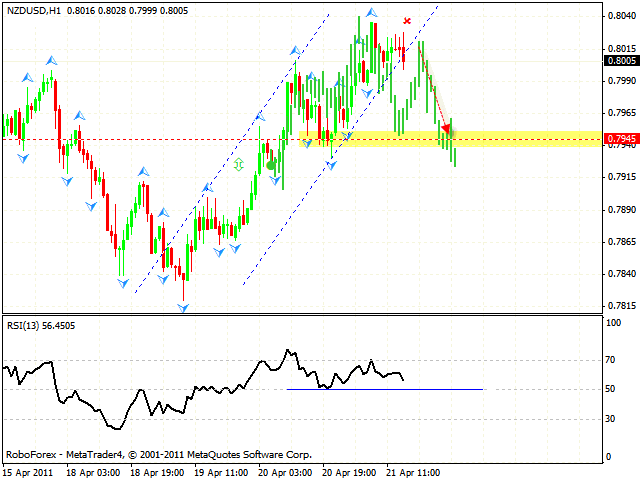Click the RSI(13) indicator label
This screenshot has height=480, width=640.
pyautogui.click(x=41, y=325)
